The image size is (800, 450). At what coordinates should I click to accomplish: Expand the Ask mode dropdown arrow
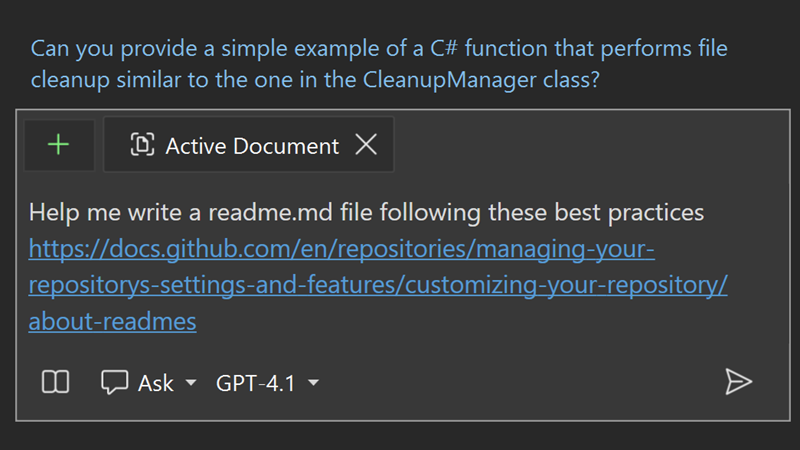191,382
